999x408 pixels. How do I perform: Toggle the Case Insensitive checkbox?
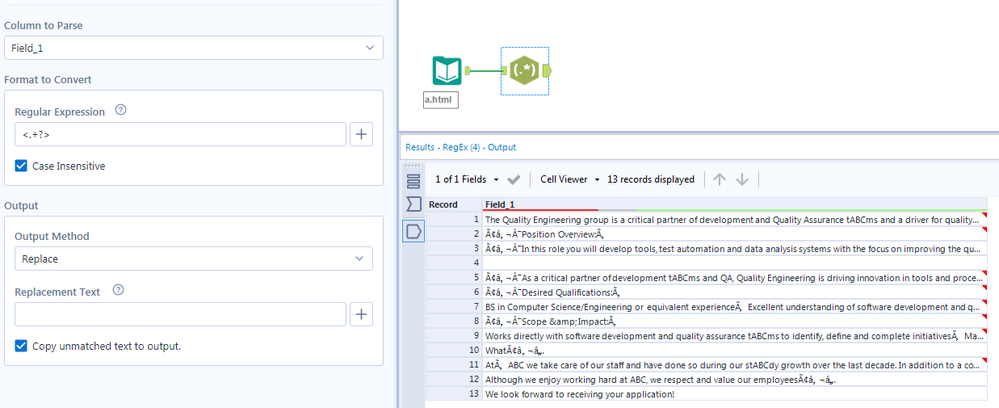20,166
